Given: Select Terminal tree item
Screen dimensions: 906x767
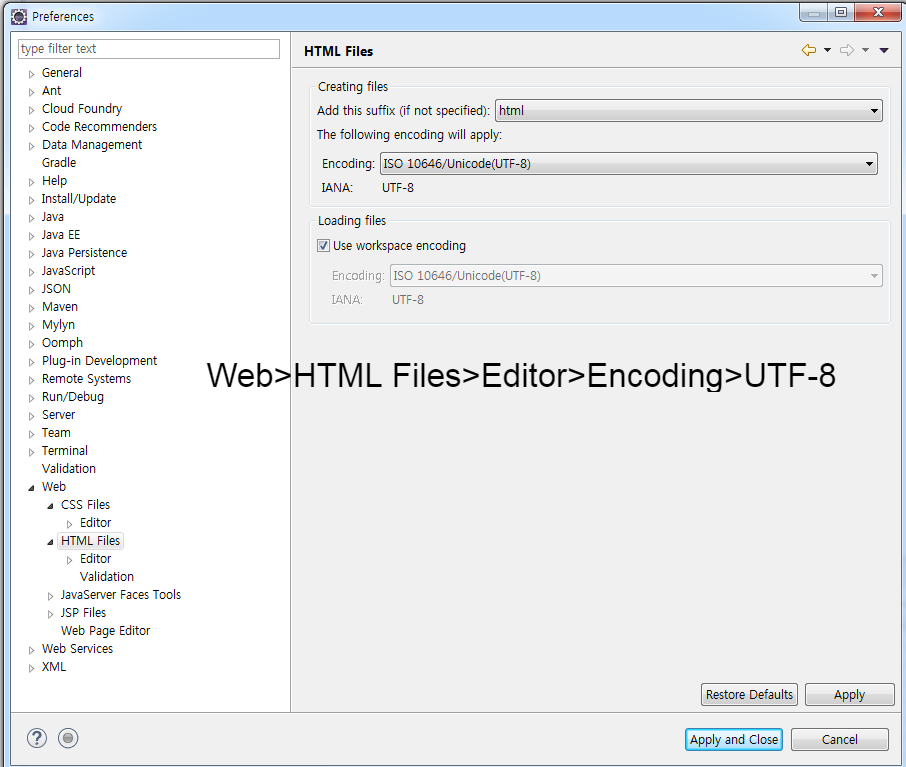Looking at the screenshot, I should coord(65,450).
